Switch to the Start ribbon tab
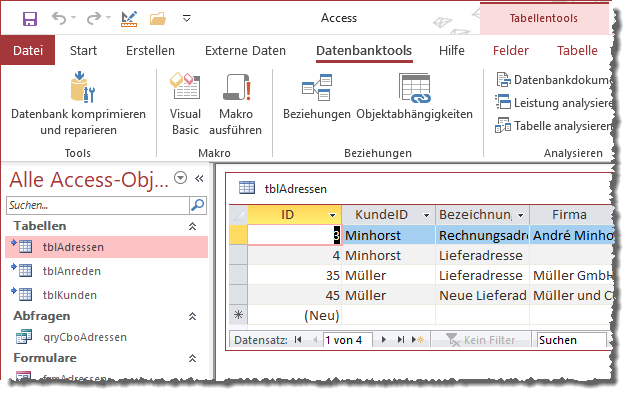Viewport: 631px width, 399px height. point(83,50)
